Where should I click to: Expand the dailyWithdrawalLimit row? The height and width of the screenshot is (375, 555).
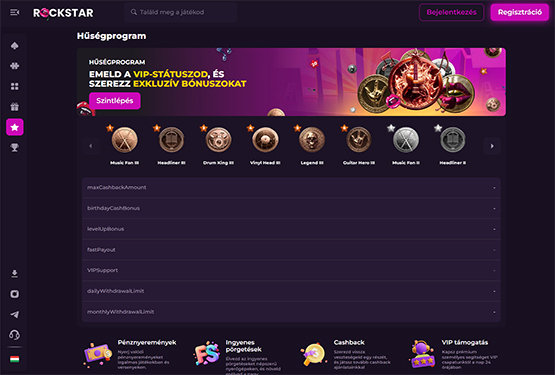point(291,291)
